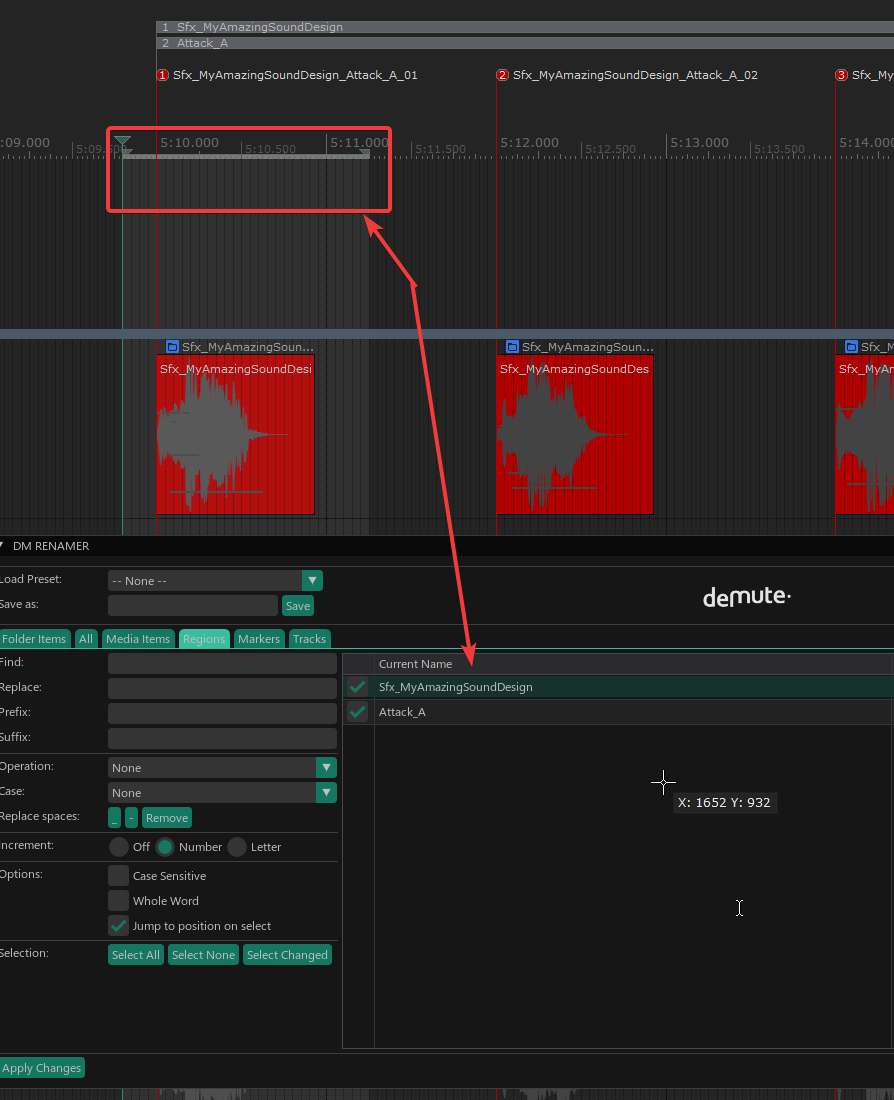Select the Sfx_MyAmazingSoundDesign name in list
The width and height of the screenshot is (894, 1100).
(455, 687)
